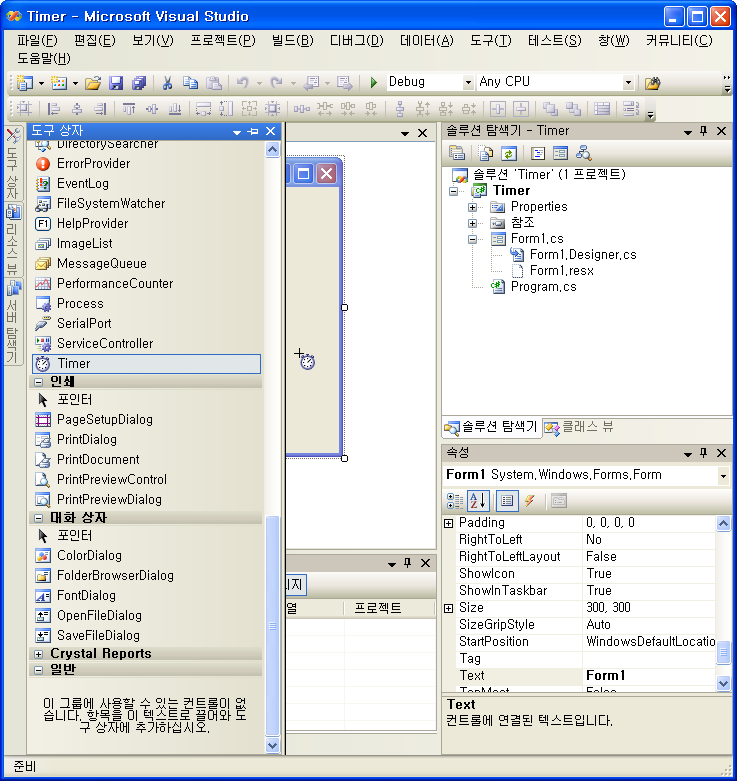Select ColorDialog in the toolbox
The height and width of the screenshot is (781, 737).
88,555
